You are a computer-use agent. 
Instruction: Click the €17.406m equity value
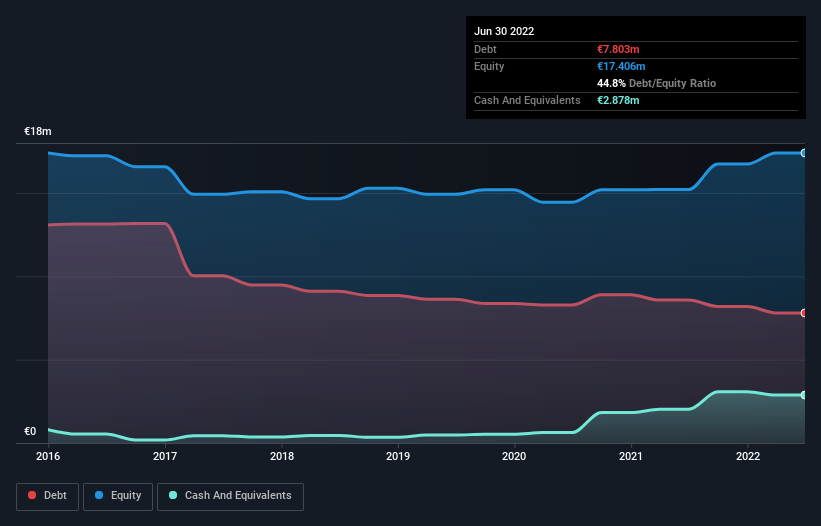(x=621, y=66)
